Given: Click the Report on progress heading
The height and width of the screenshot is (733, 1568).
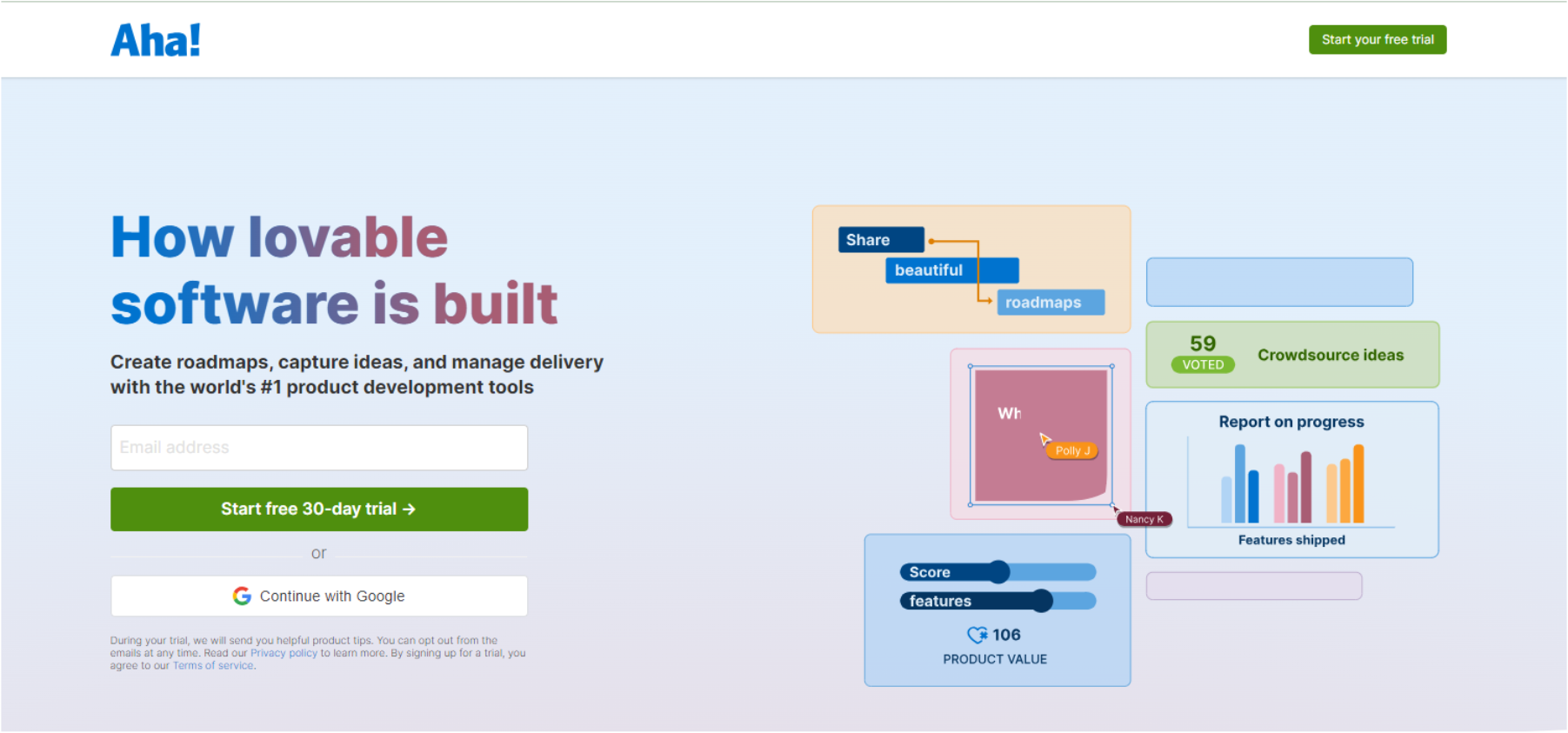Looking at the screenshot, I should pyautogui.click(x=1291, y=422).
